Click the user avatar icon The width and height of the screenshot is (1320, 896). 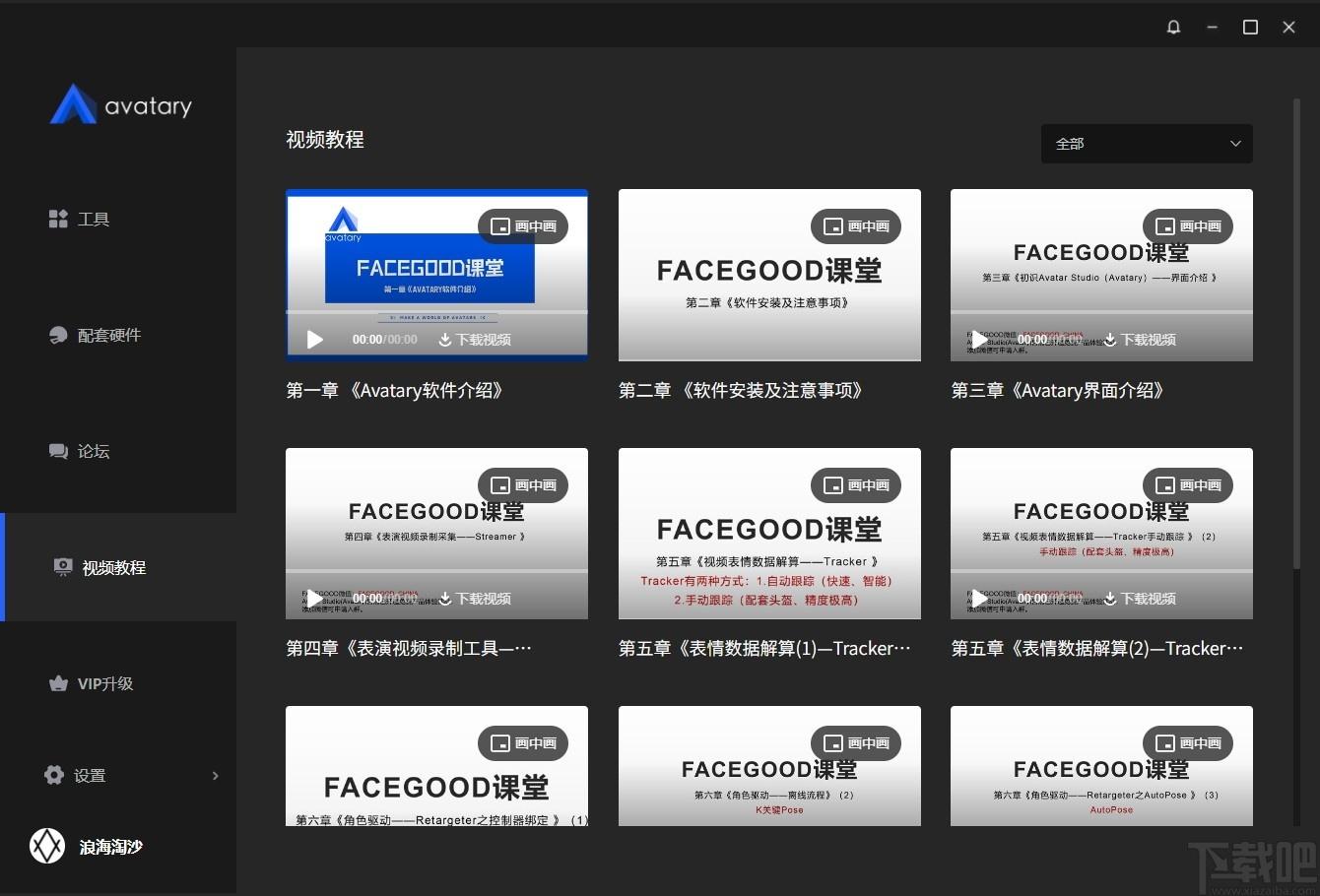coord(47,846)
